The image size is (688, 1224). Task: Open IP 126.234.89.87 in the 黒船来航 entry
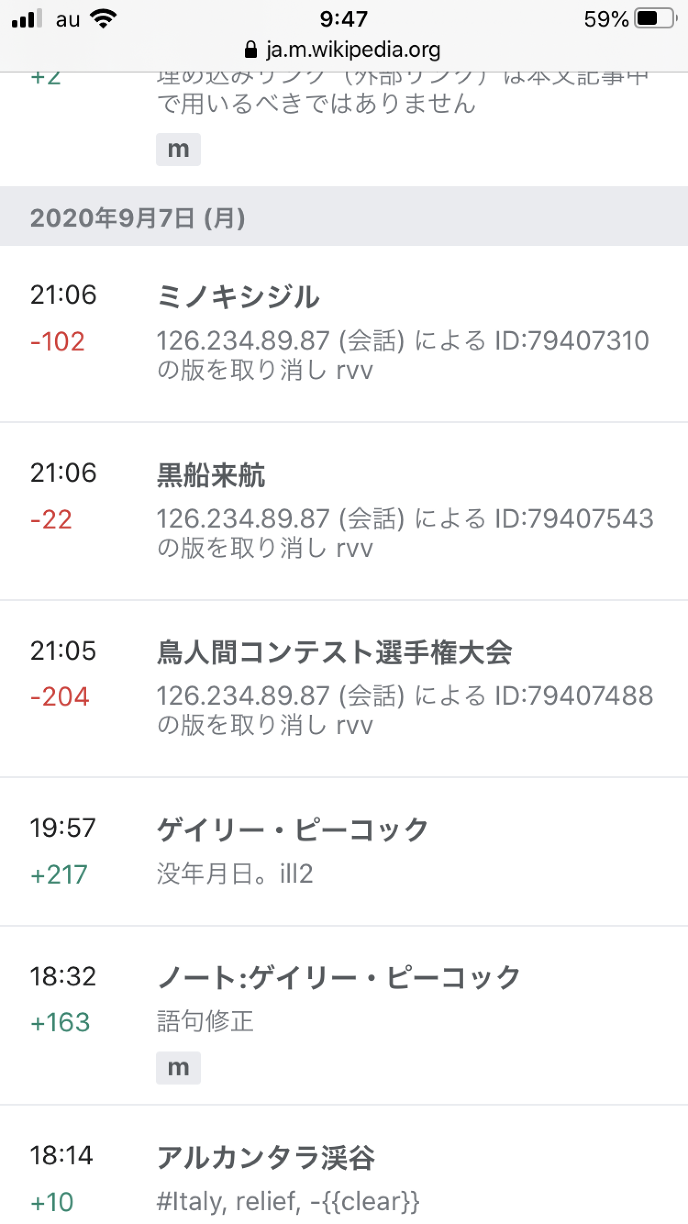[243, 519]
